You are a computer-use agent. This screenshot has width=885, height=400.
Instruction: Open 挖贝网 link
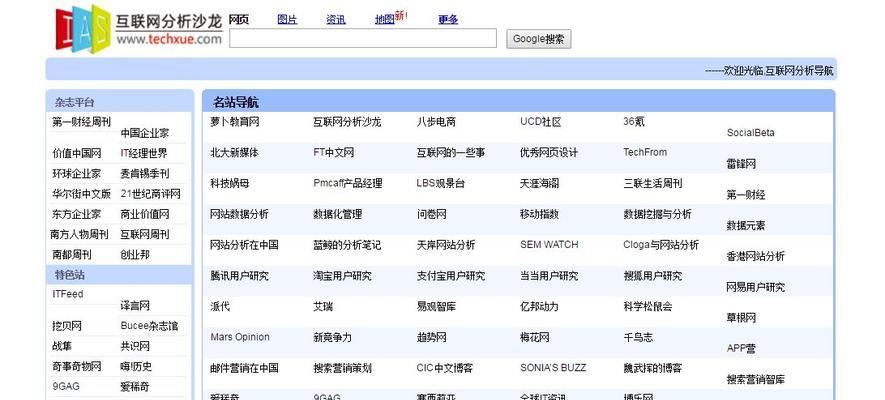point(67,326)
